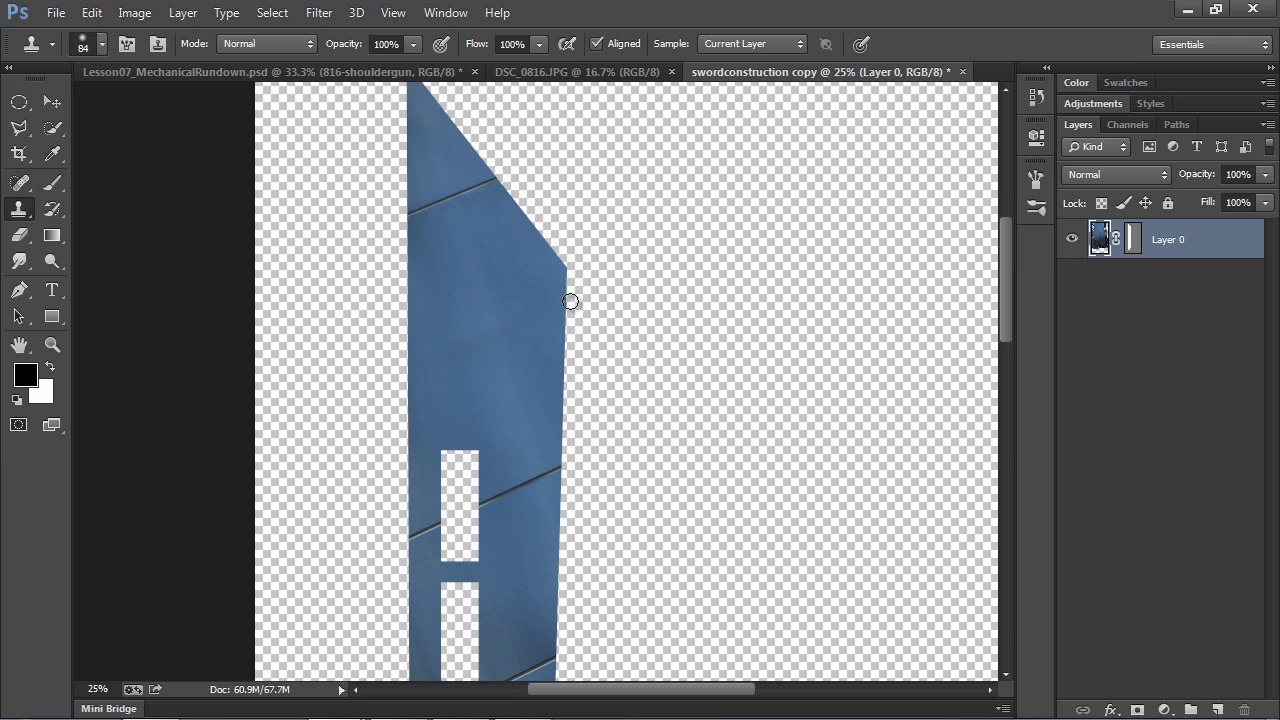Switch to the DSC_0816.JPG document tab
Viewport: 1280px width, 720px height.
click(577, 72)
